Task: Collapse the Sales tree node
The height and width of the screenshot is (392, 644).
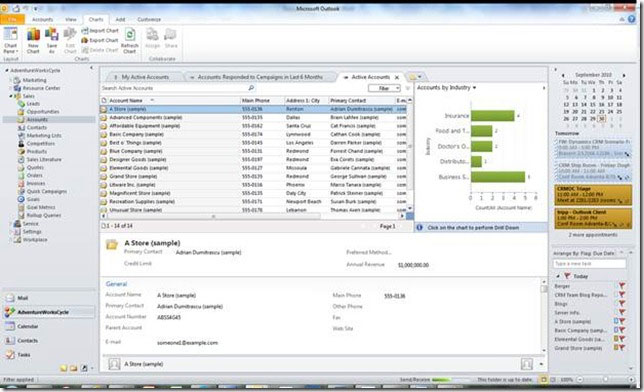Action: click(x=11, y=96)
